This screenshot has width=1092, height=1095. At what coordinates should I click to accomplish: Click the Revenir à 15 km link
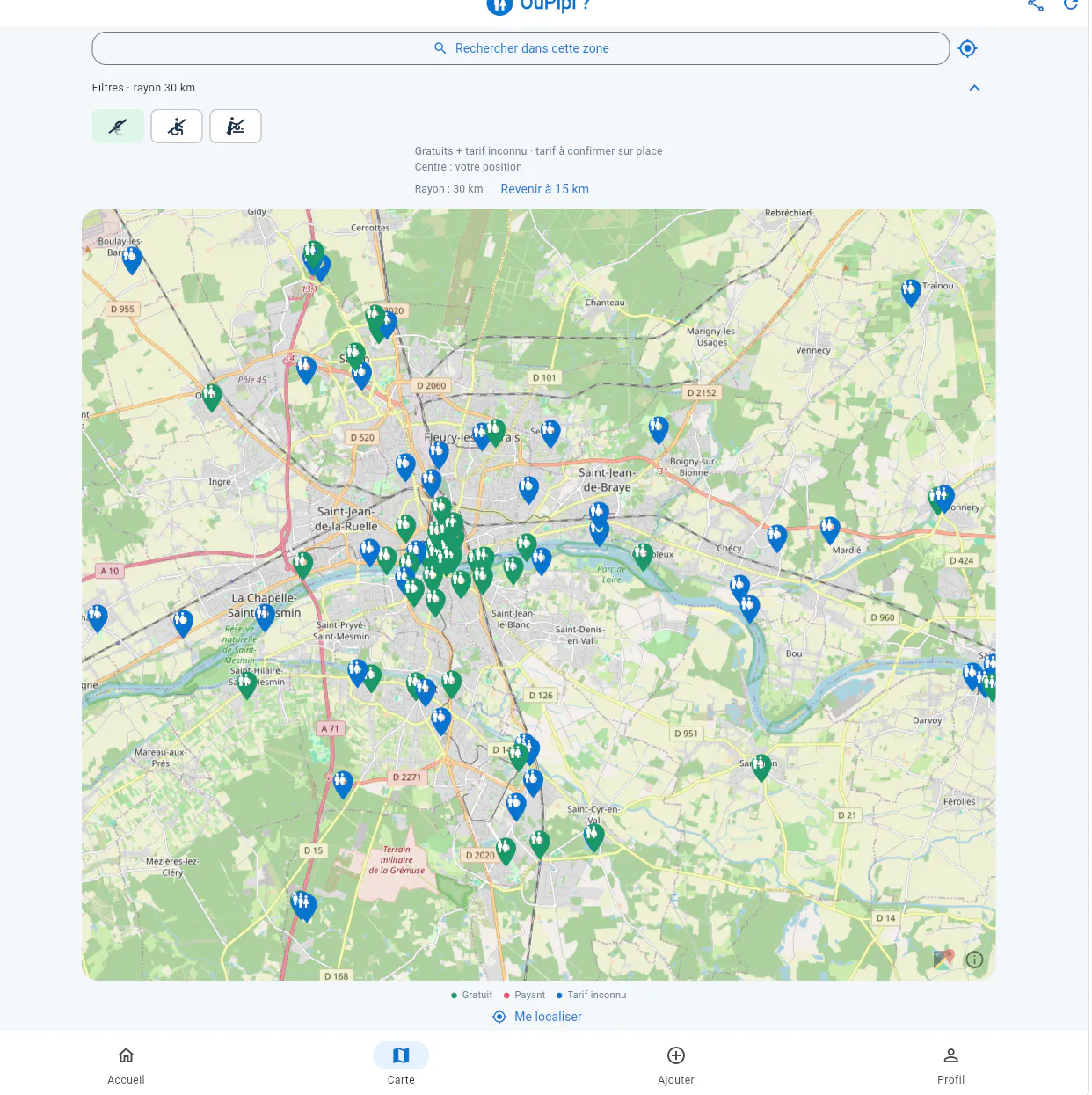point(545,189)
